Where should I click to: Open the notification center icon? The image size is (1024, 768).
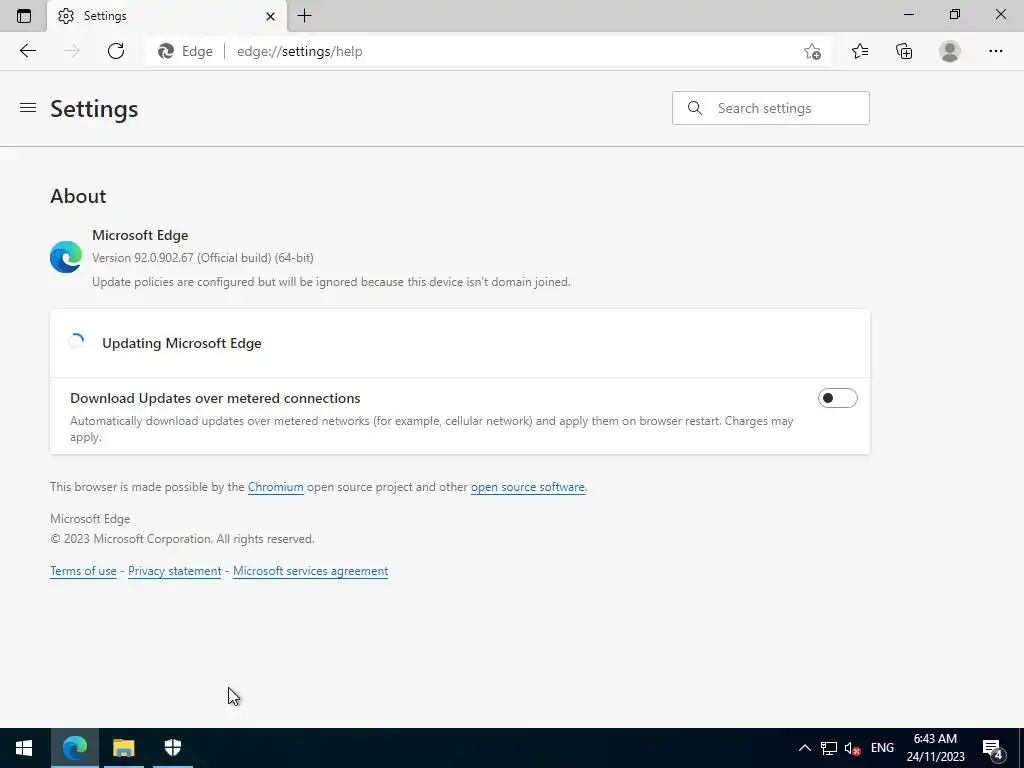click(993, 748)
